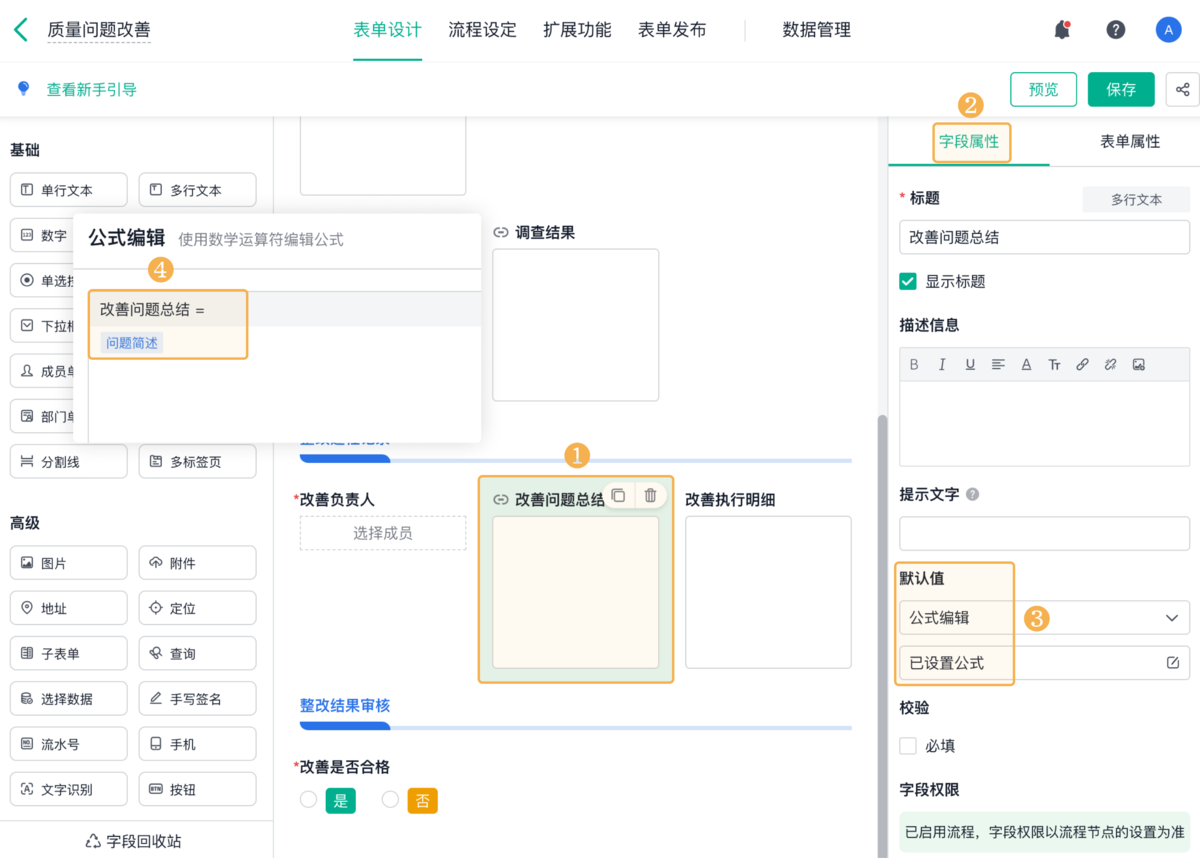
Task: Click the insert image icon in description toolbar
Action: click(1138, 365)
